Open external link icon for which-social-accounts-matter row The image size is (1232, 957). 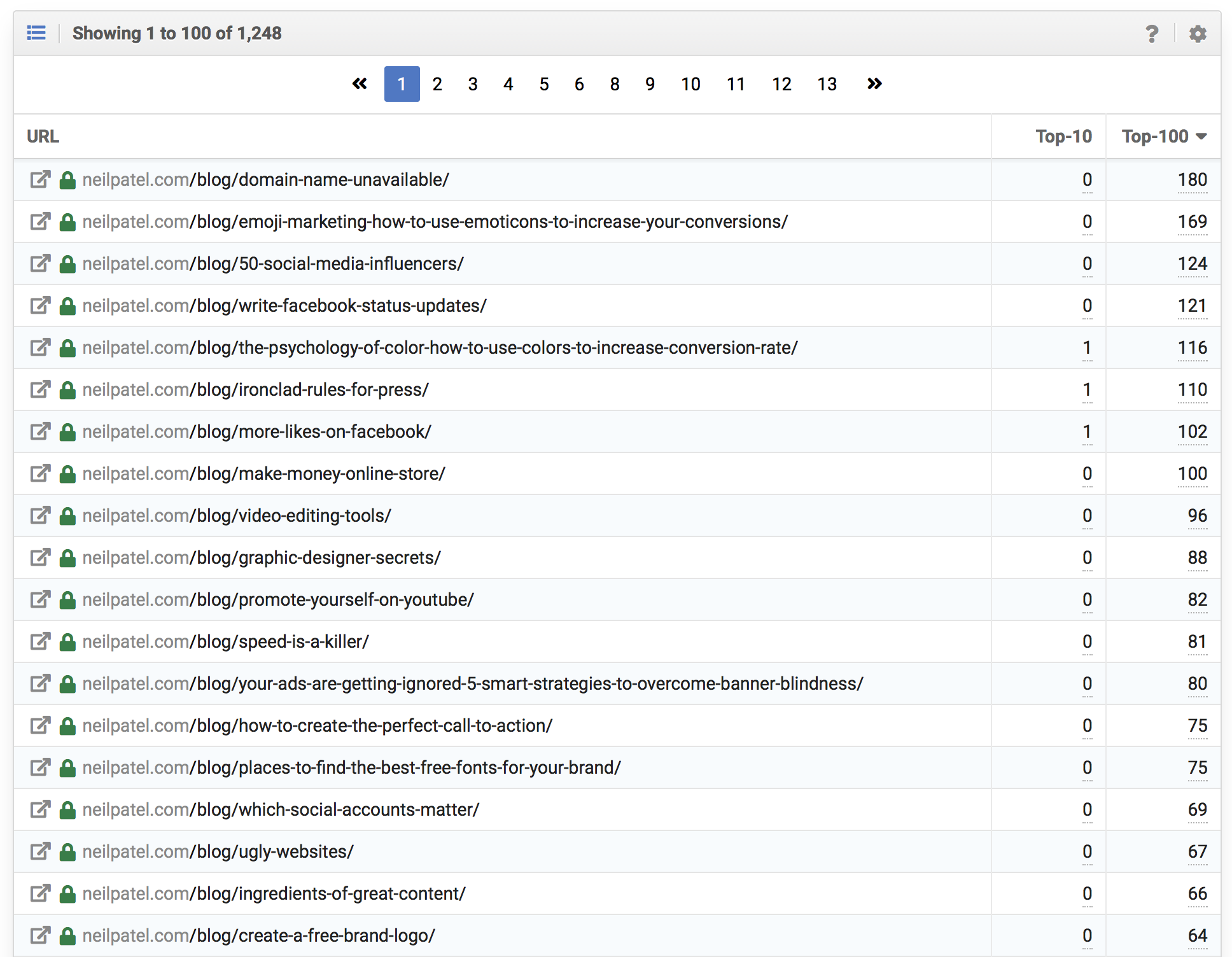[40, 809]
